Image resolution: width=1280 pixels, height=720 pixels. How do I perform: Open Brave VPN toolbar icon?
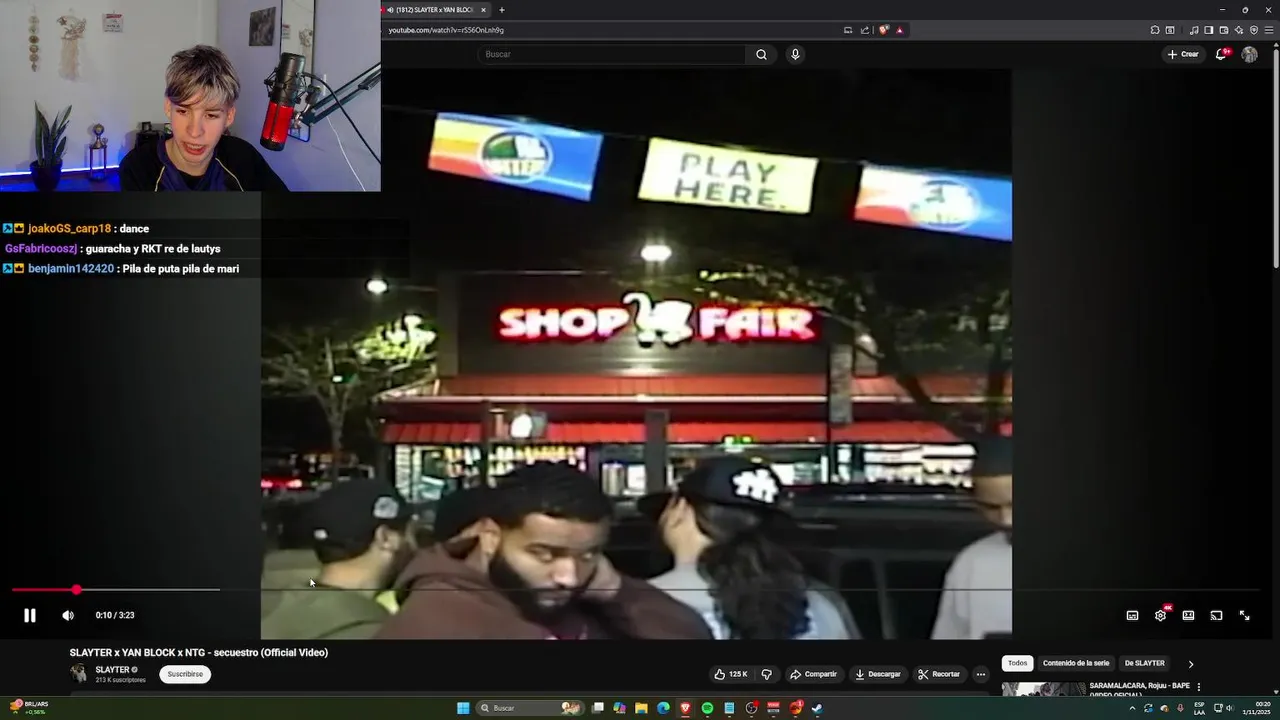(1254, 30)
